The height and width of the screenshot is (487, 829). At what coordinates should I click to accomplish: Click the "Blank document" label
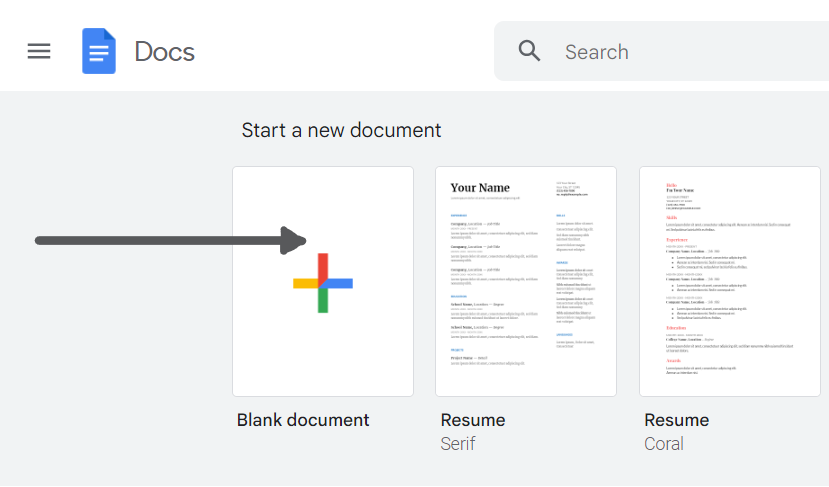pyautogui.click(x=303, y=420)
